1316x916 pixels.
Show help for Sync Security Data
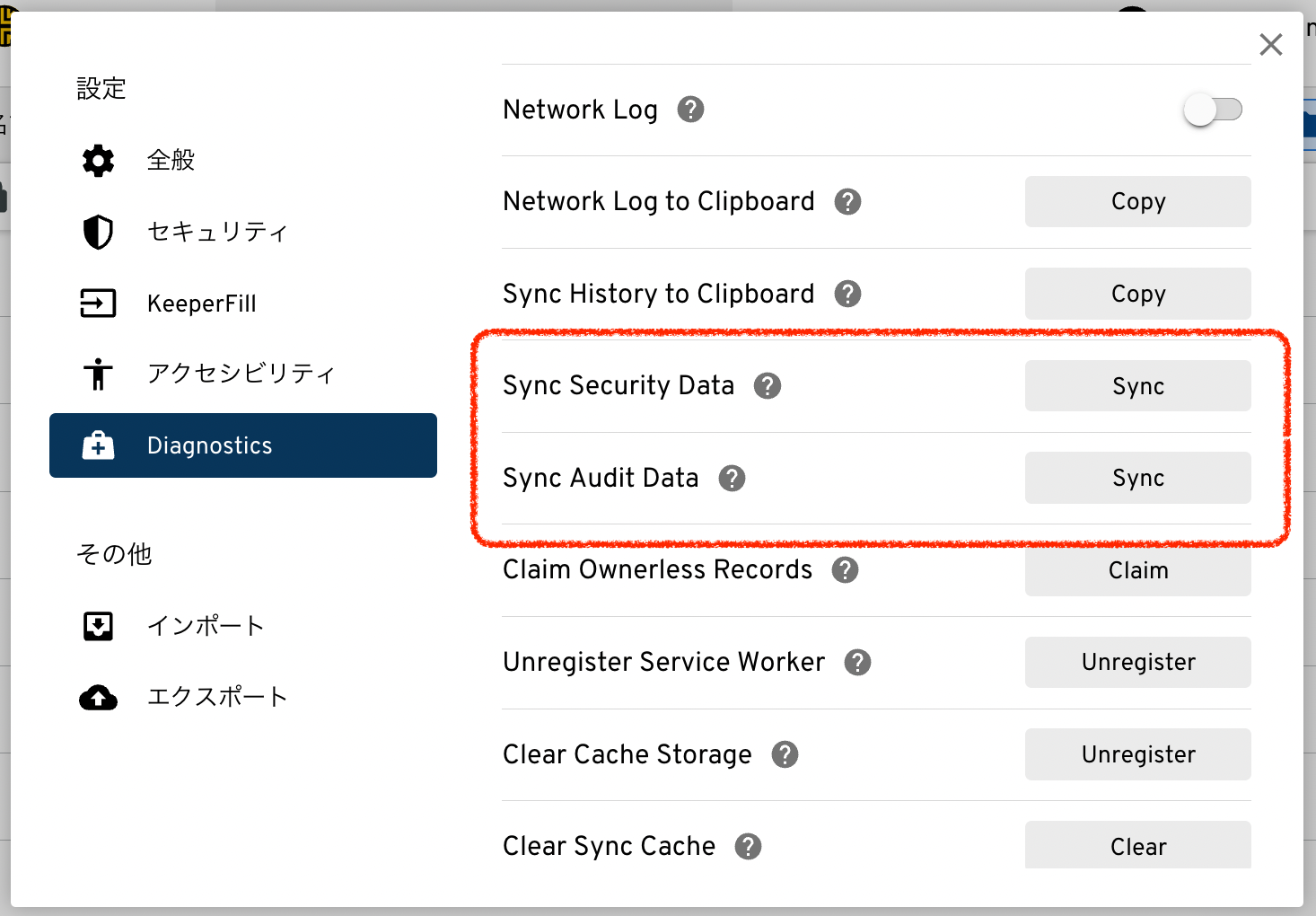pyautogui.click(x=768, y=386)
